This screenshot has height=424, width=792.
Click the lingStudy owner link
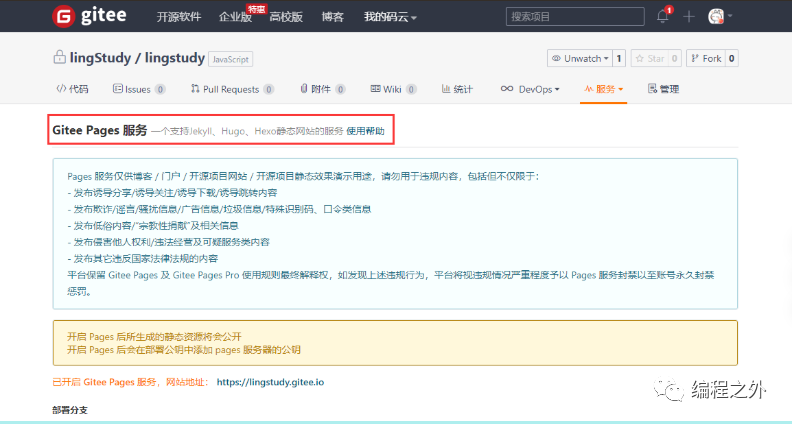100,58
